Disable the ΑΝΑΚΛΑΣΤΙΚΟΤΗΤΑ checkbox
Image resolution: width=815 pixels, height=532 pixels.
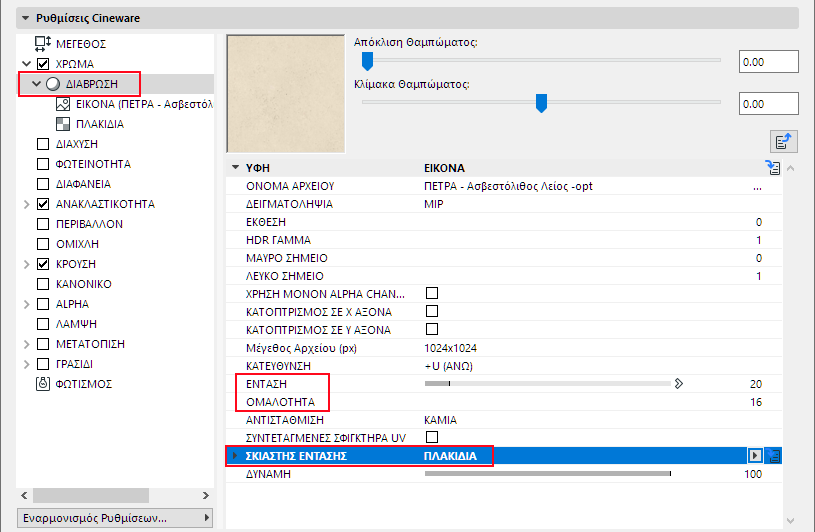(x=43, y=204)
